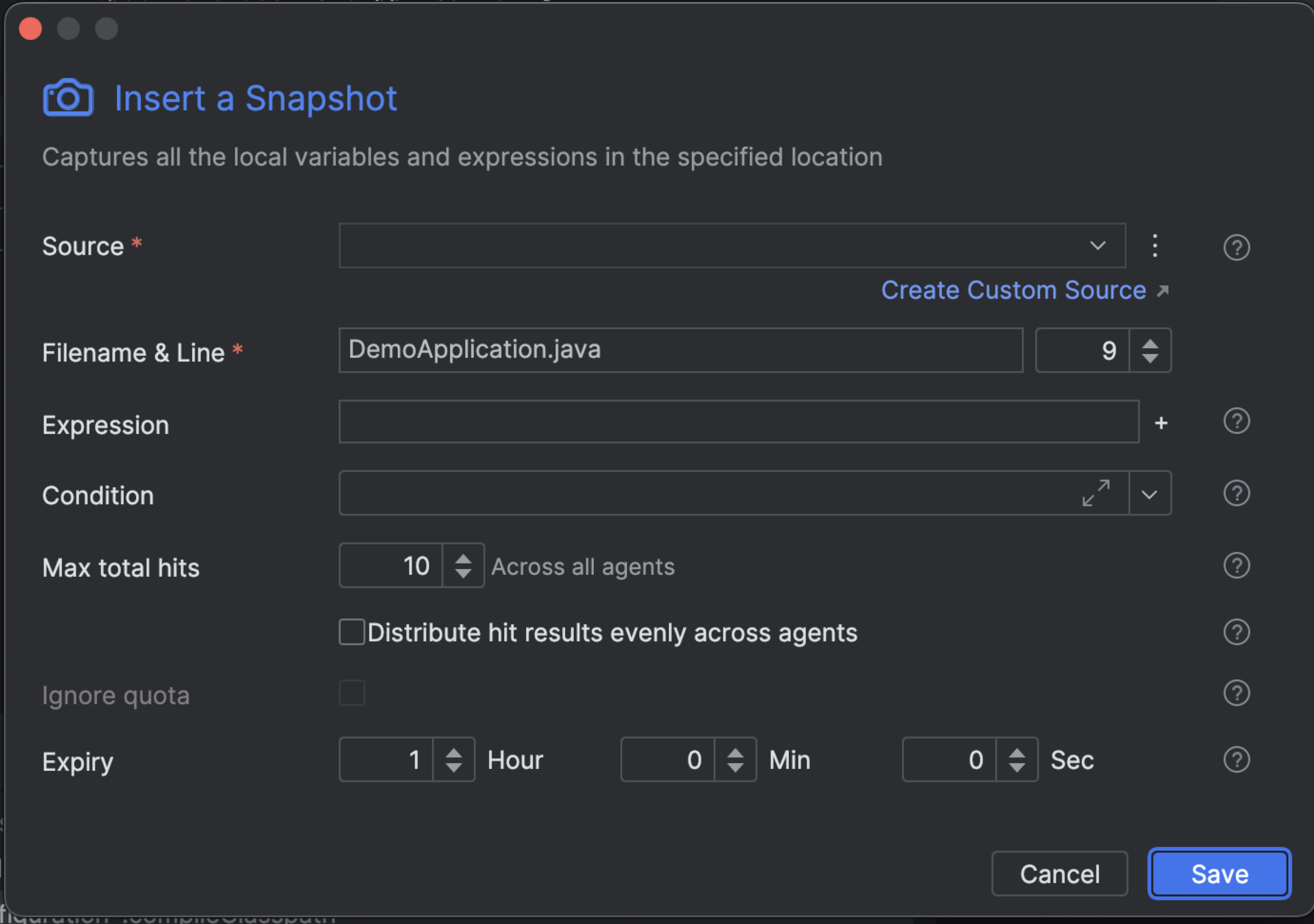Increase the Expiry Hour value
The height and width of the screenshot is (924, 1314).
click(453, 753)
